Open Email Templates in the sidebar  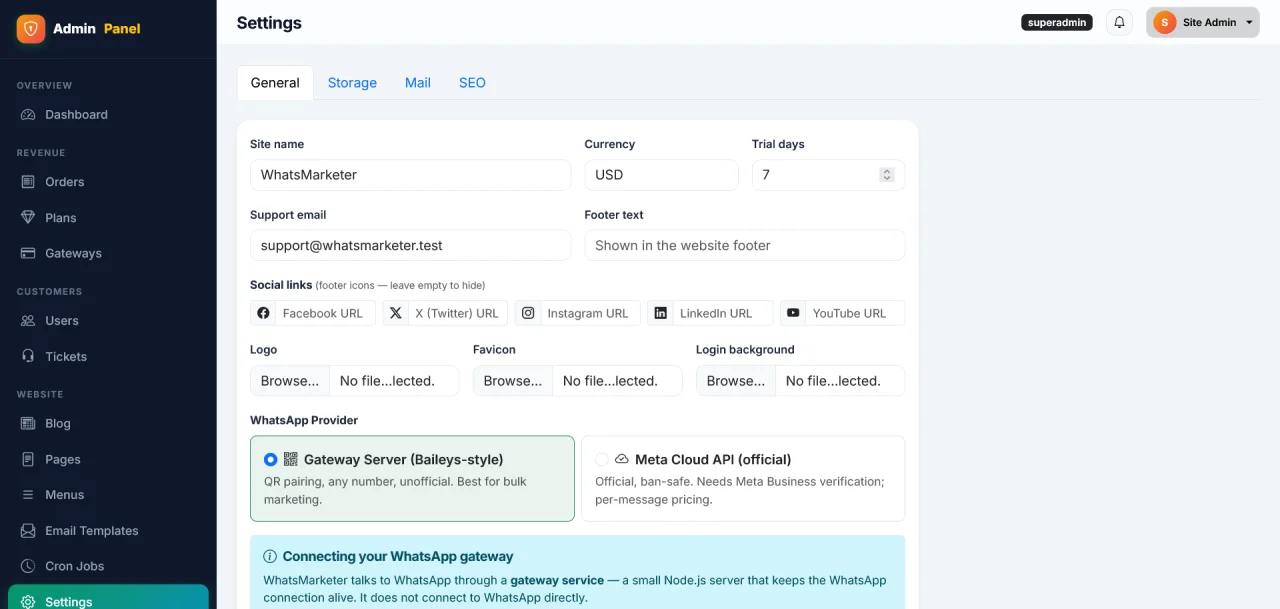(x=108, y=531)
